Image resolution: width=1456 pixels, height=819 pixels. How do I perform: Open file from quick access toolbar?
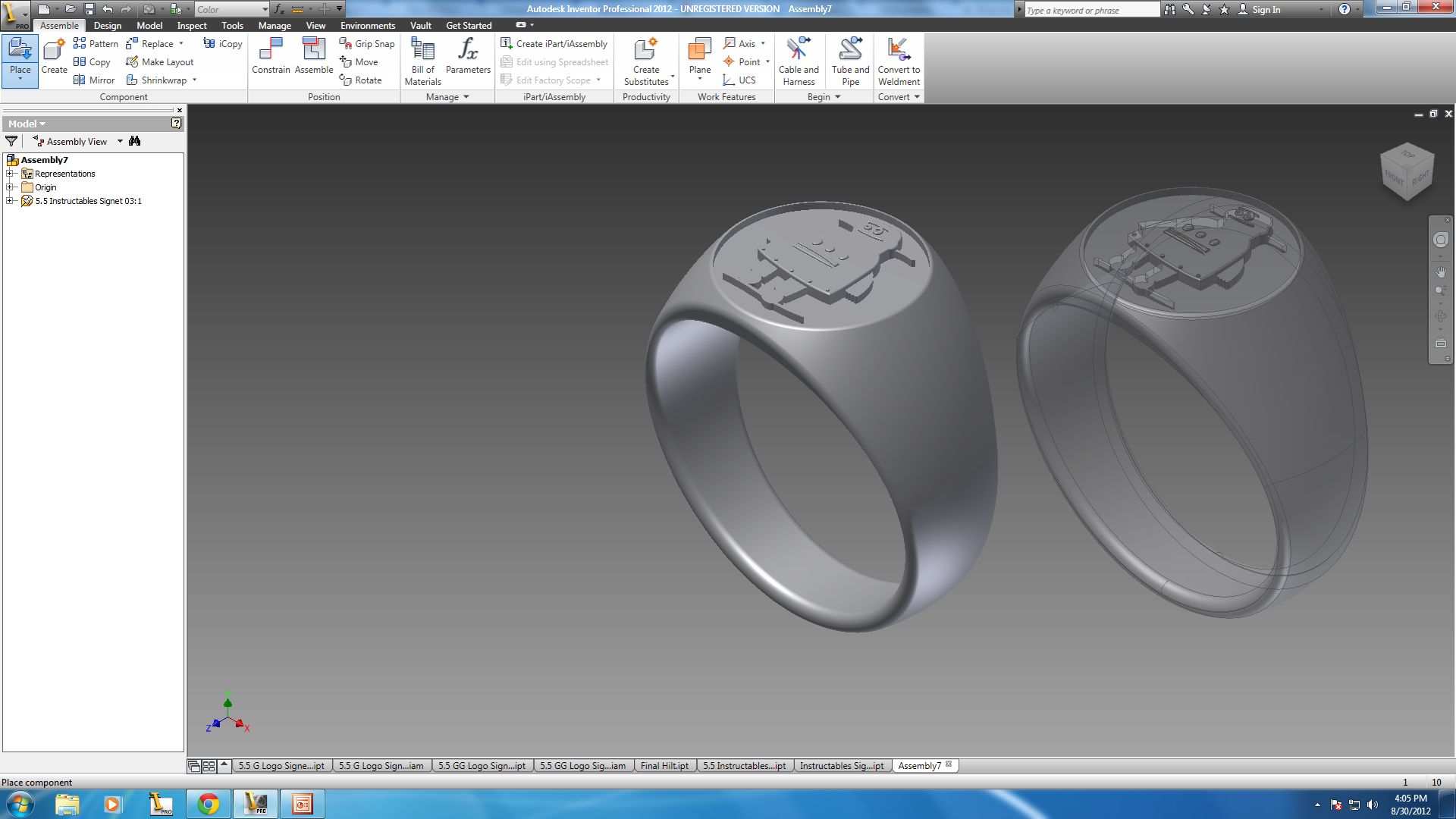pos(70,9)
